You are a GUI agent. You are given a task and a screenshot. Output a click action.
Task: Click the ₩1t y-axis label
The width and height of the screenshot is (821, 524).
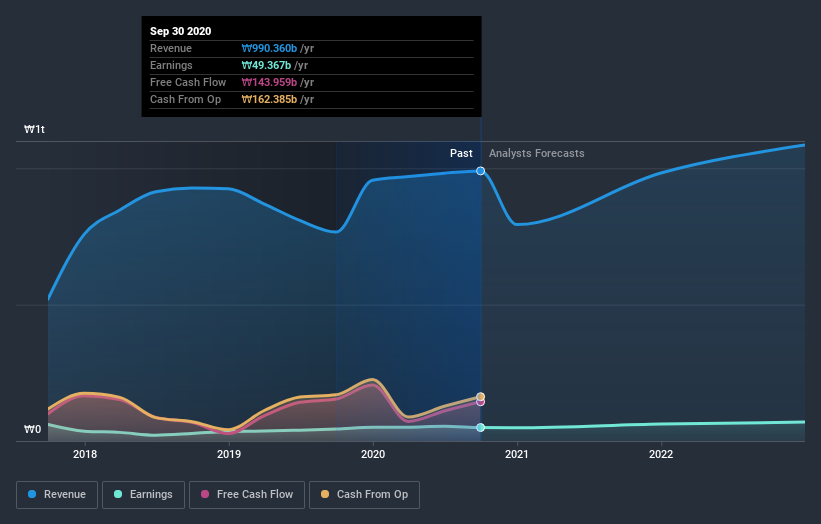pos(35,129)
